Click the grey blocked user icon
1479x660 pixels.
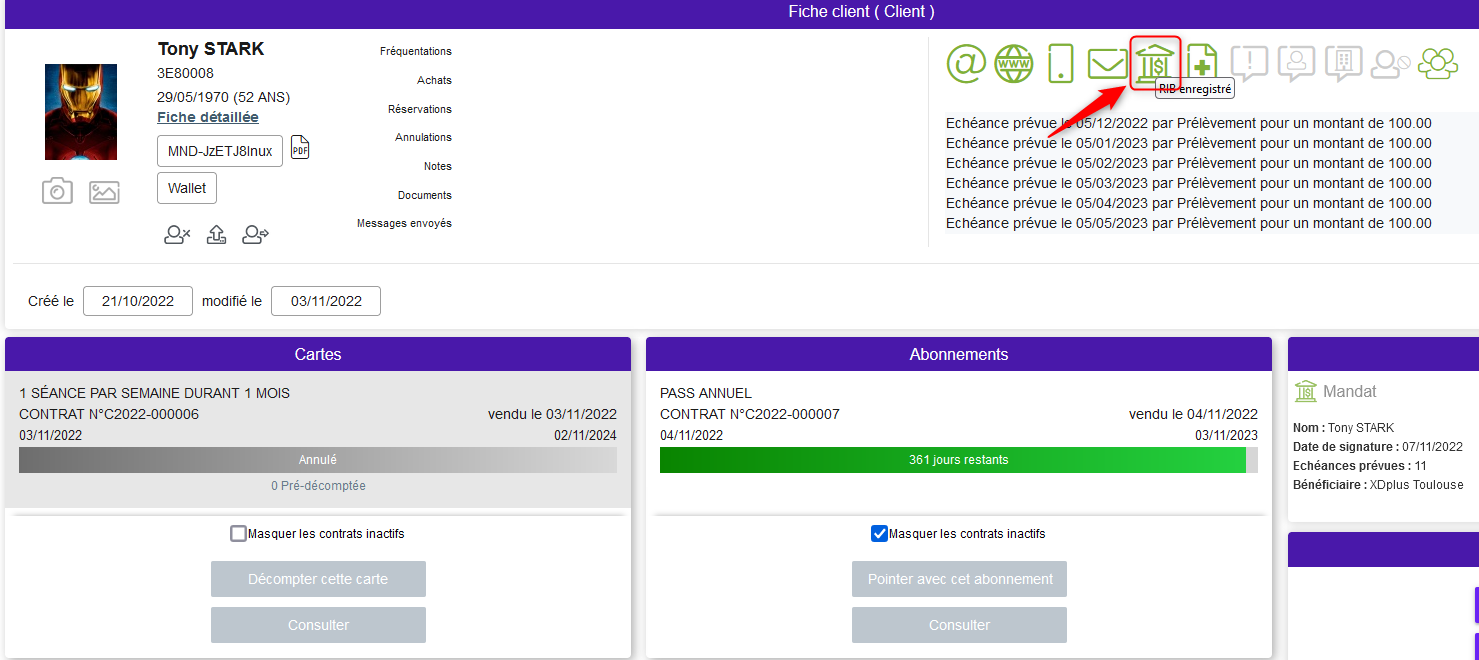click(x=1390, y=64)
